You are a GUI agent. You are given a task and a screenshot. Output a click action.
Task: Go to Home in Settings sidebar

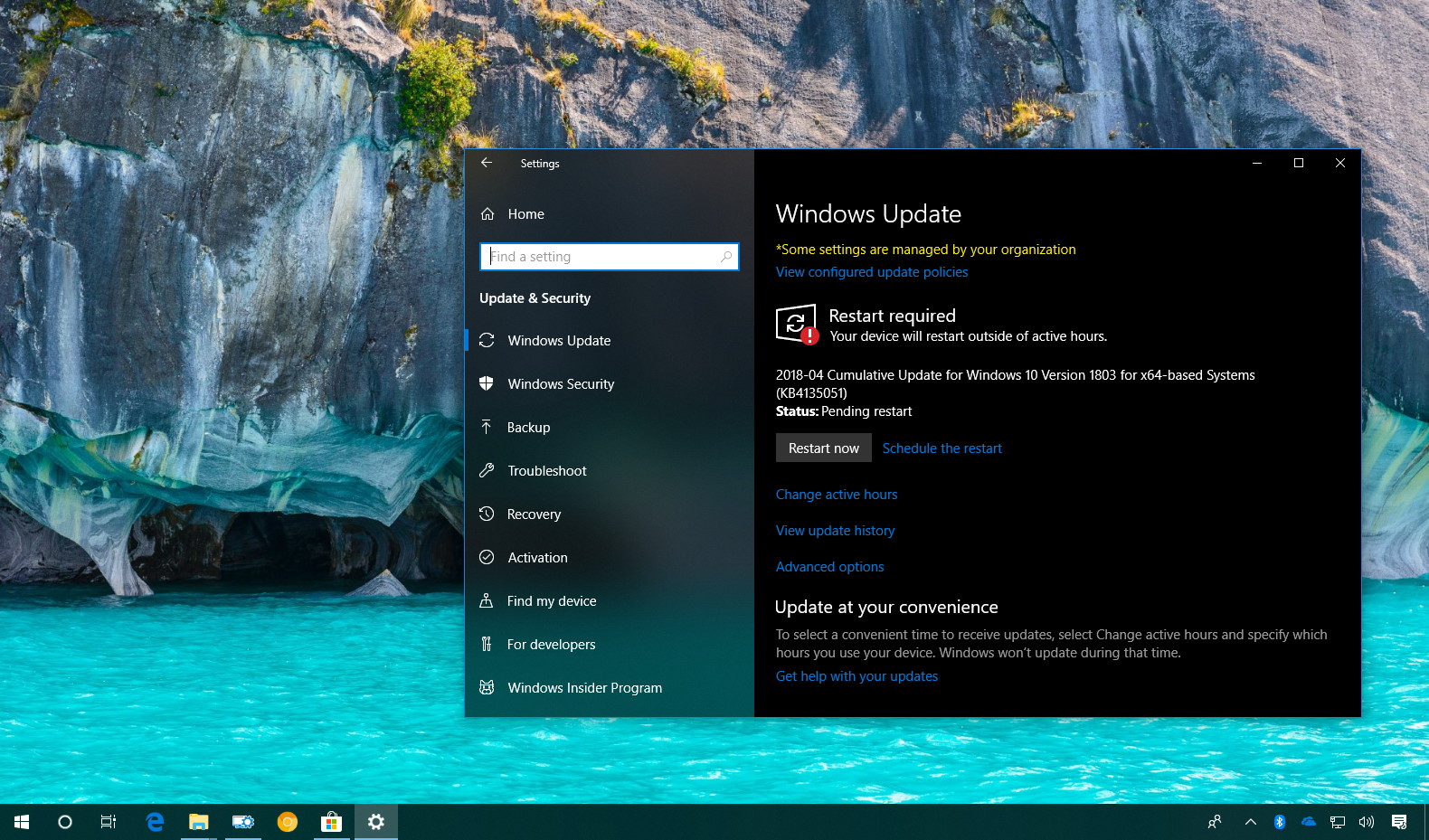[x=610, y=214]
